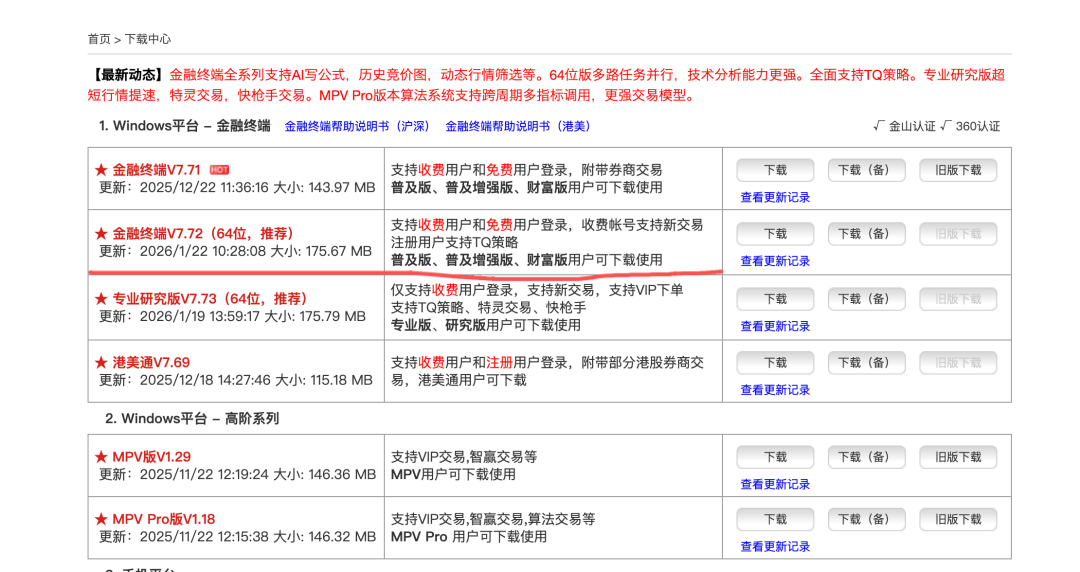Click 下载（备）for 港美通V7.69
Image resolution: width=1080 pixels, height=572 pixels.
coord(866,363)
